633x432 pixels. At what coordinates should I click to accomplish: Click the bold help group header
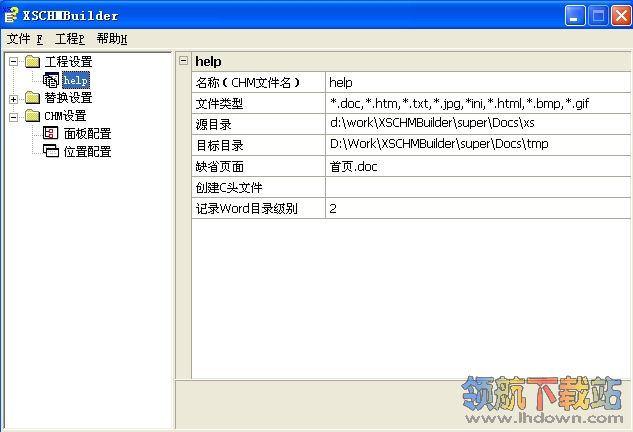[x=208, y=61]
